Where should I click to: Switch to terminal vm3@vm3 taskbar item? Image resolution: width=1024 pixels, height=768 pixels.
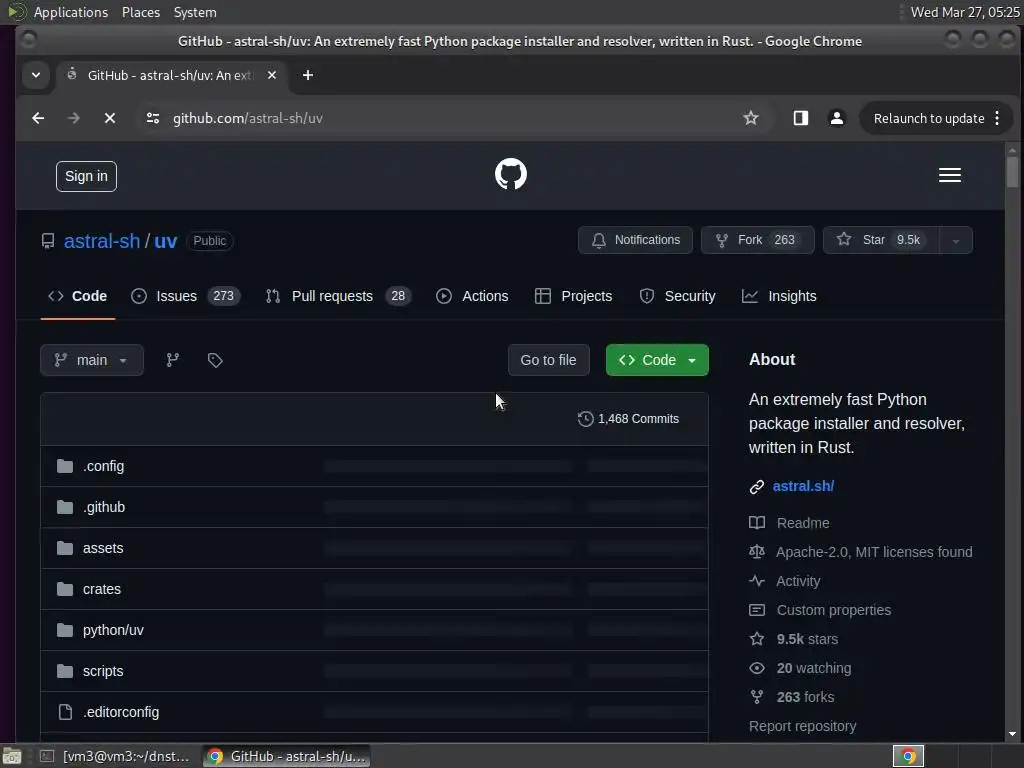(116, 756)
